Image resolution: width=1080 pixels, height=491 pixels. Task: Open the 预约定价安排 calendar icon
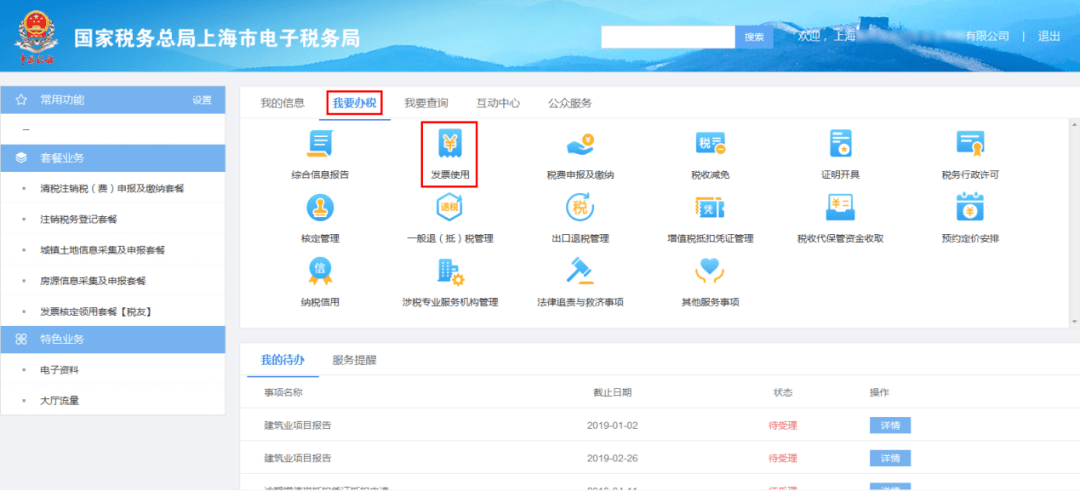[970, 207]
